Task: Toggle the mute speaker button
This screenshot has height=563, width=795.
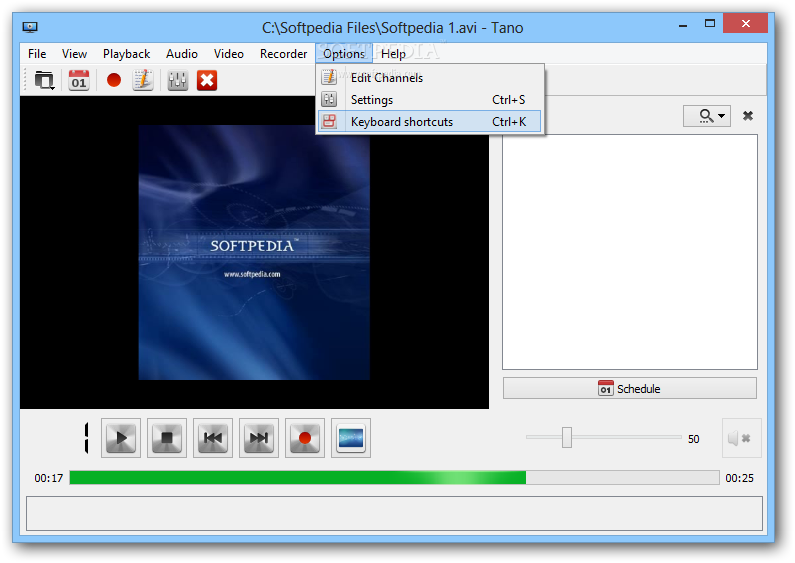Action: coord(742,438)
